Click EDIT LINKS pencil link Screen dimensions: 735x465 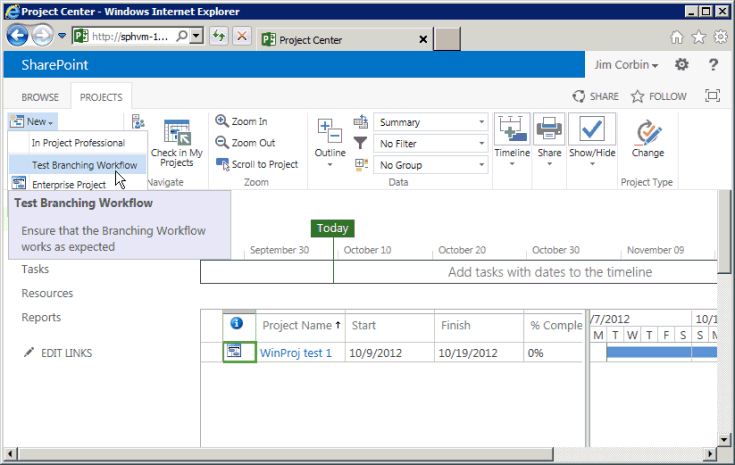[x=58, y=353]
